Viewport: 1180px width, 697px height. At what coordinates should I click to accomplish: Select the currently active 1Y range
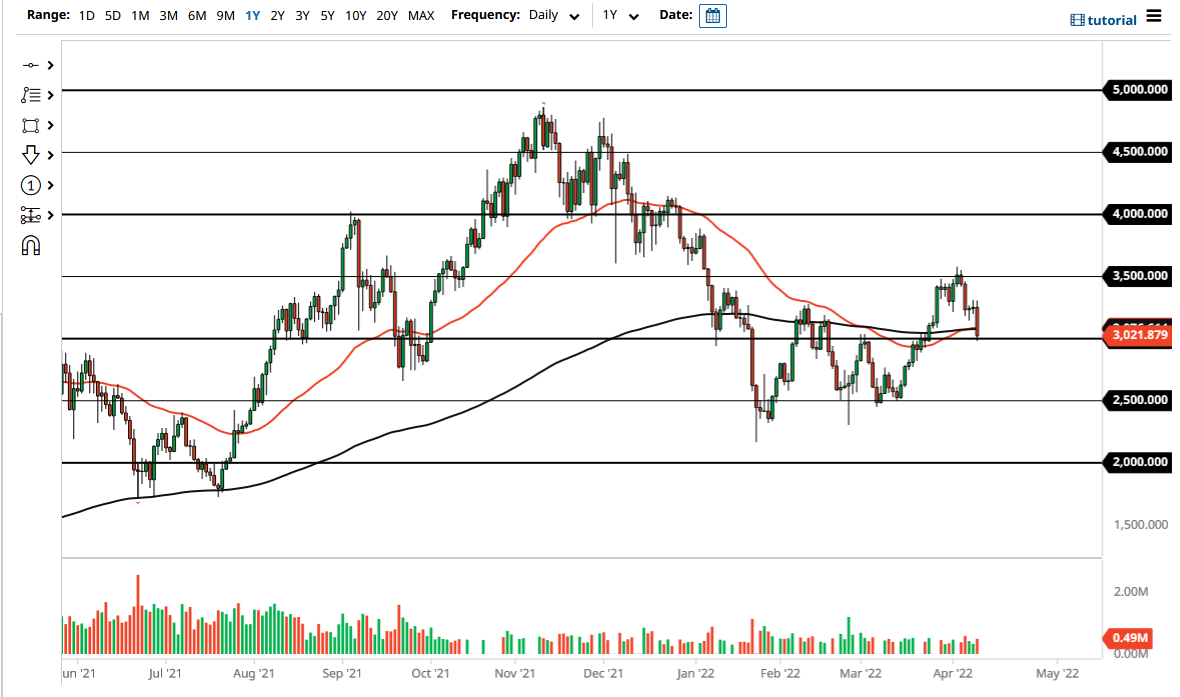(253, 15)
